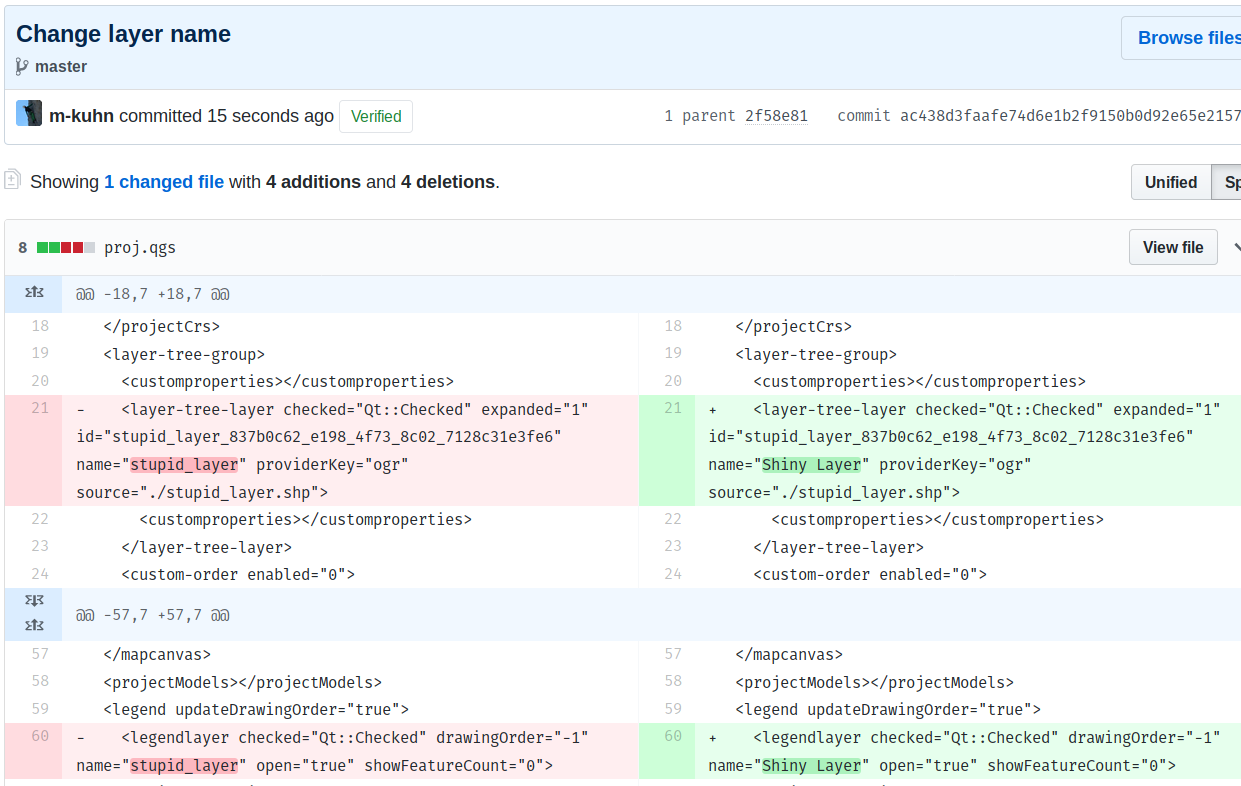Image resolution: width=1241 pixels, height=786 pixels.
Task: Toggle the file list icon beside Showing
Action: coord(12,180)
